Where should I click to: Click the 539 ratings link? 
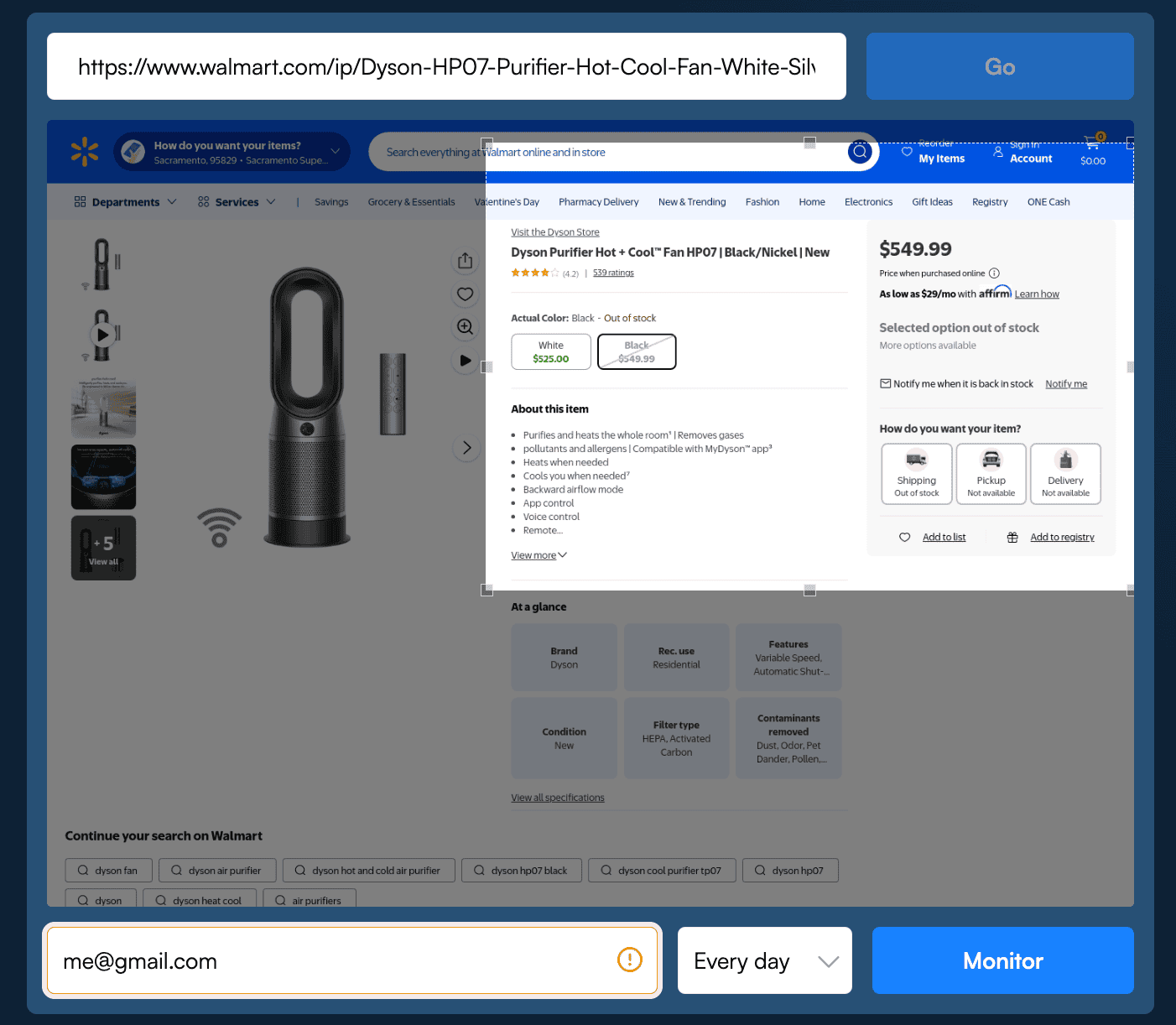pyautogui.click(x=613, y=273)
